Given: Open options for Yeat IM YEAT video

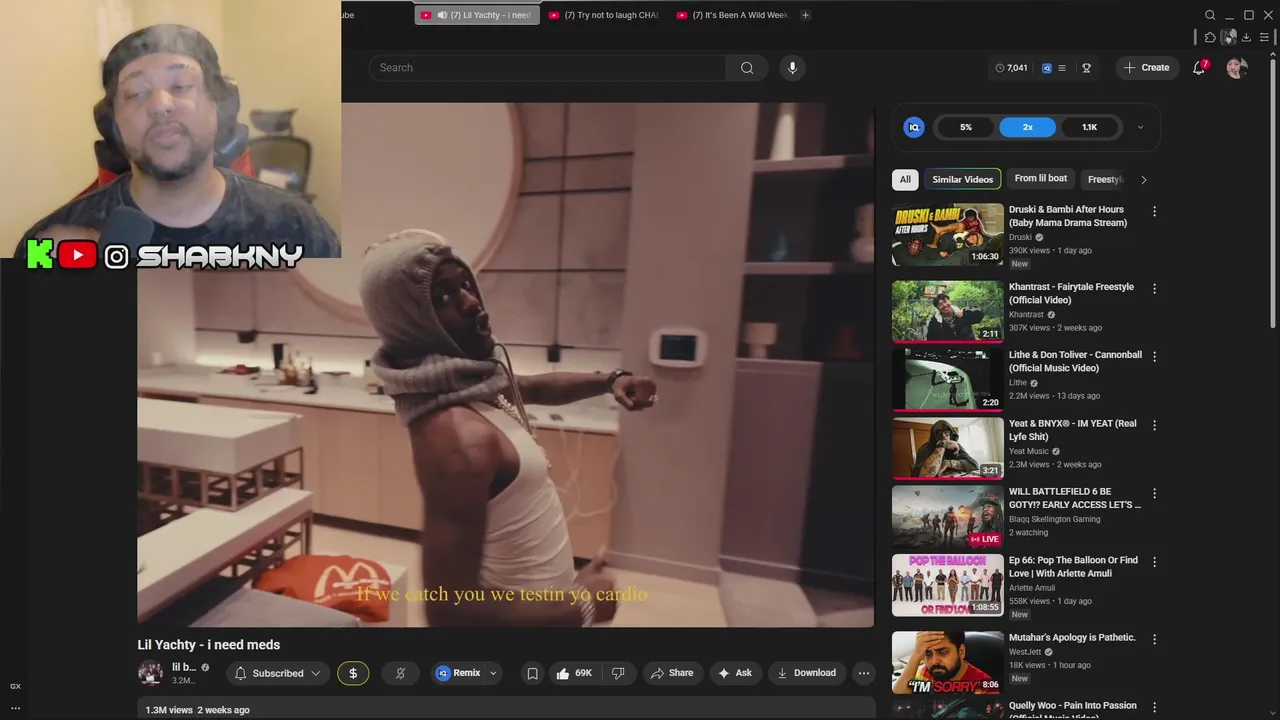Looking at the screenshot, I should pos(1154,425).
